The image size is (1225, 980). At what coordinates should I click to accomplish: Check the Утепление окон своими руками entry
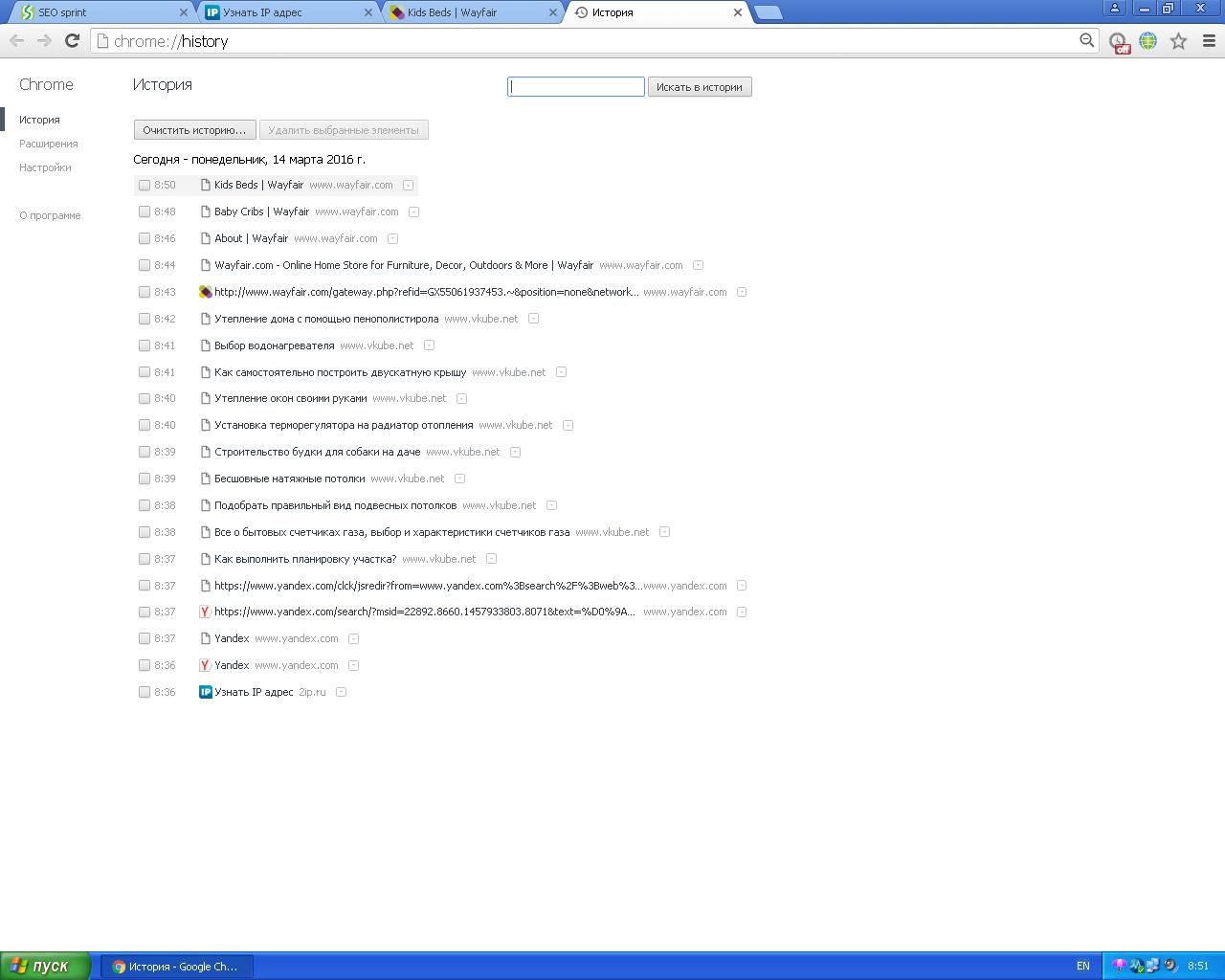[x=145, y=398]
